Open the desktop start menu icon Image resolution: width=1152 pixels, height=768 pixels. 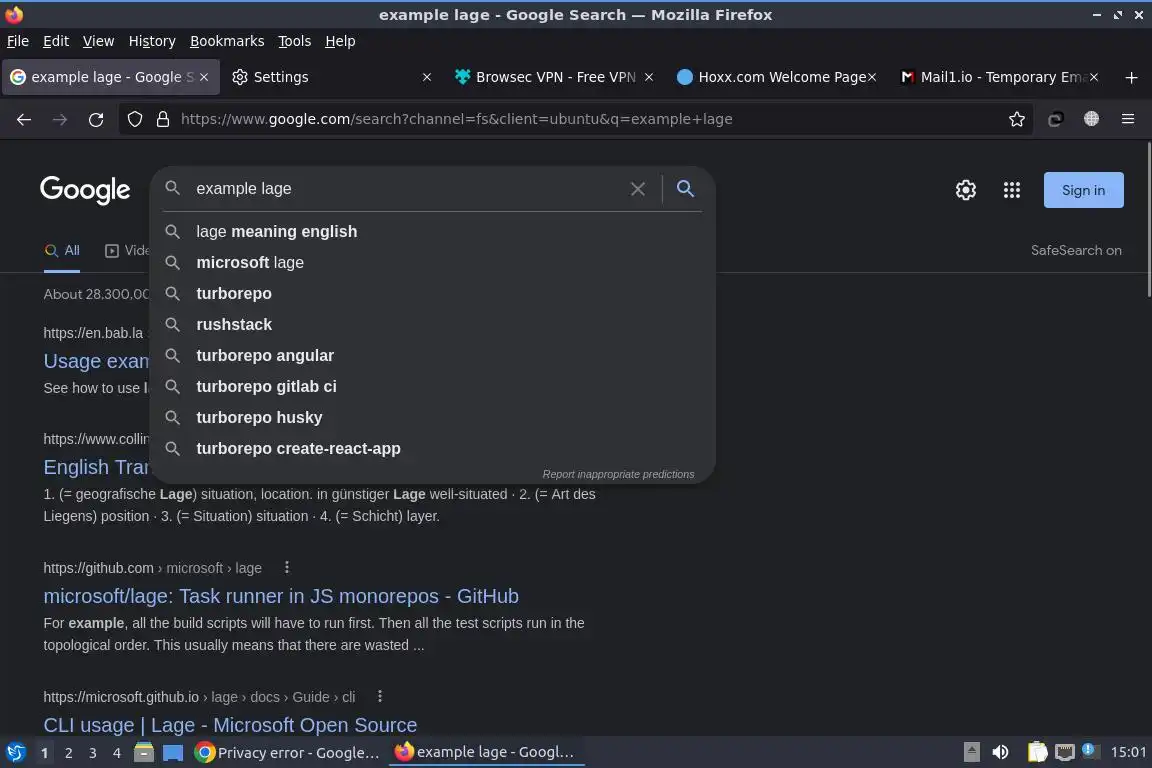(15, 753)
